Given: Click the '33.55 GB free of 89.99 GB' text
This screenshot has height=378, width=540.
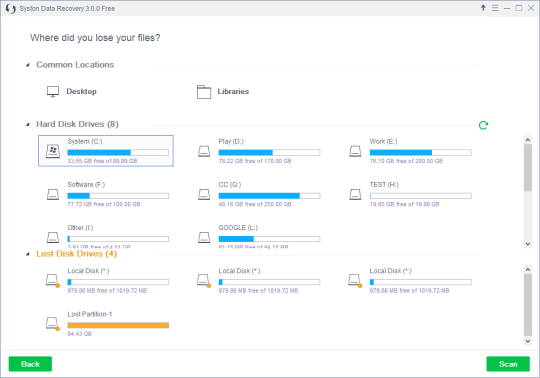Looking at the screenshot, I should (x=102, y=161).
